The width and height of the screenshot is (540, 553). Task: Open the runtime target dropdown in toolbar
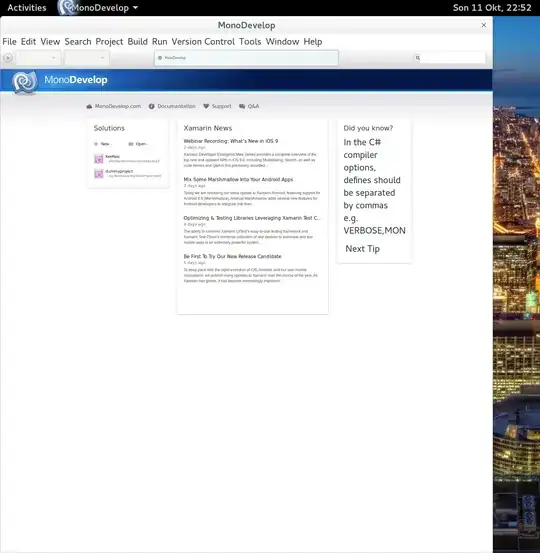[x=87, y=58]
